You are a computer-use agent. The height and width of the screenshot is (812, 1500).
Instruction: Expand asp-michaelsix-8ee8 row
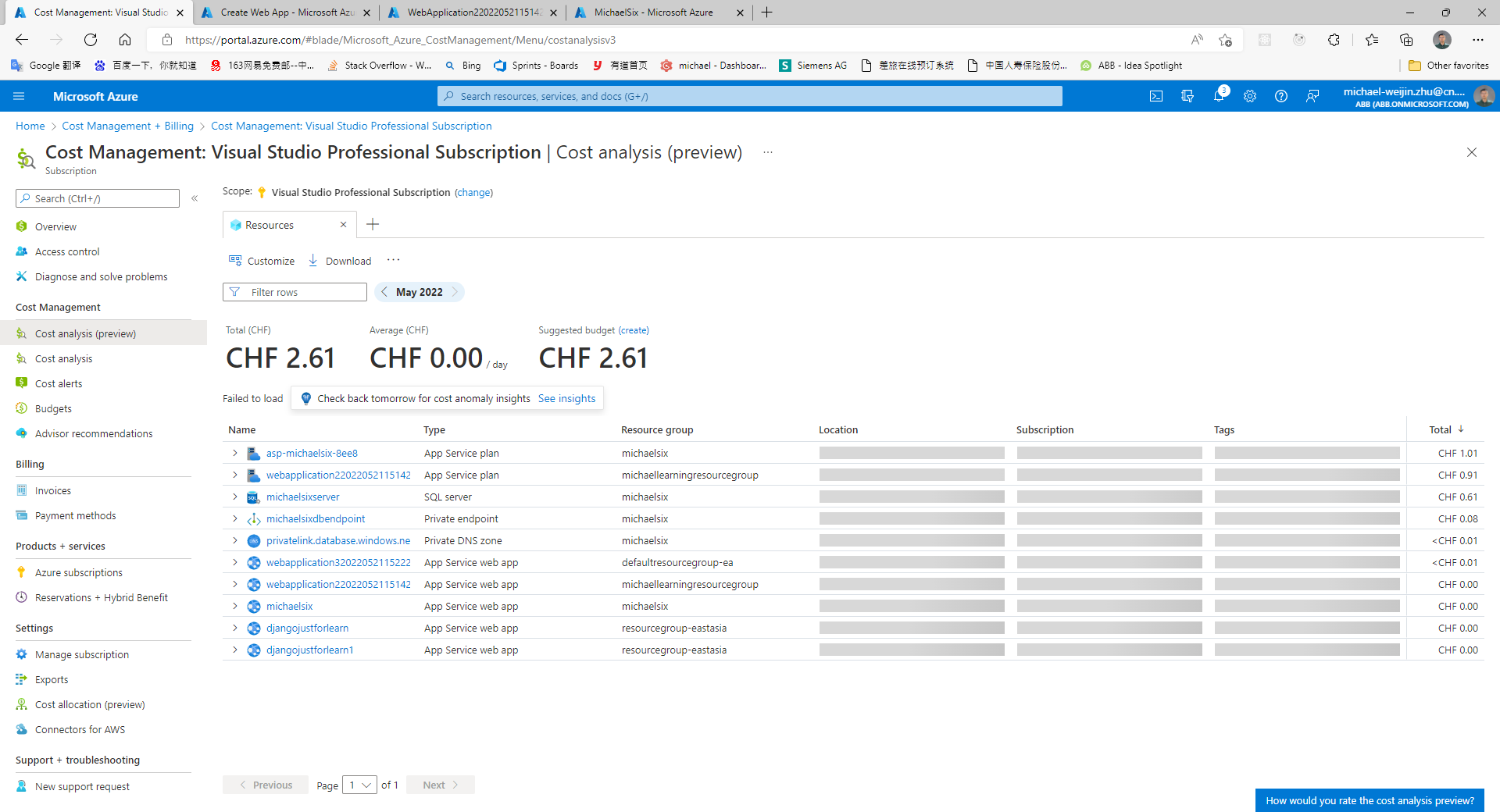point(234,453)
